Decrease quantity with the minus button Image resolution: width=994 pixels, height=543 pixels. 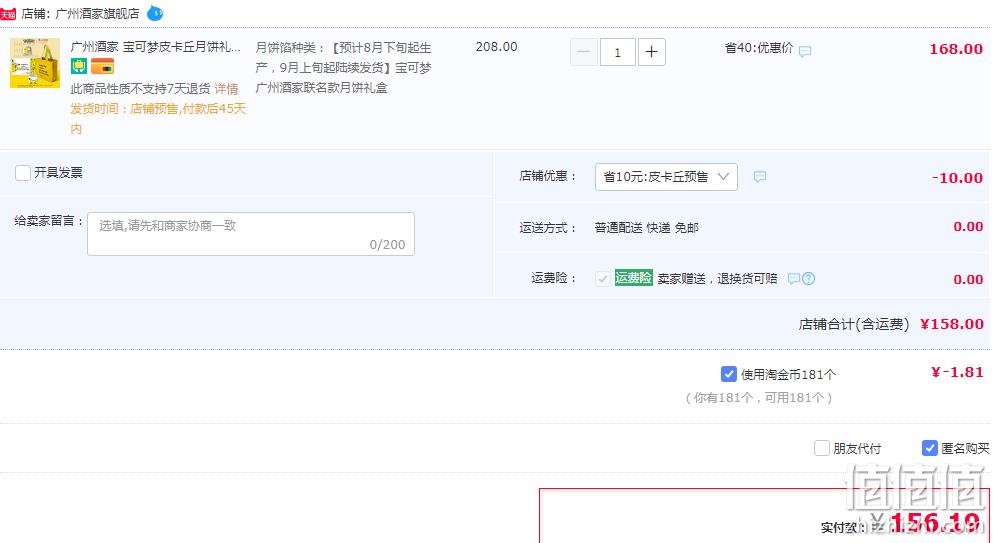click(584, 52)
